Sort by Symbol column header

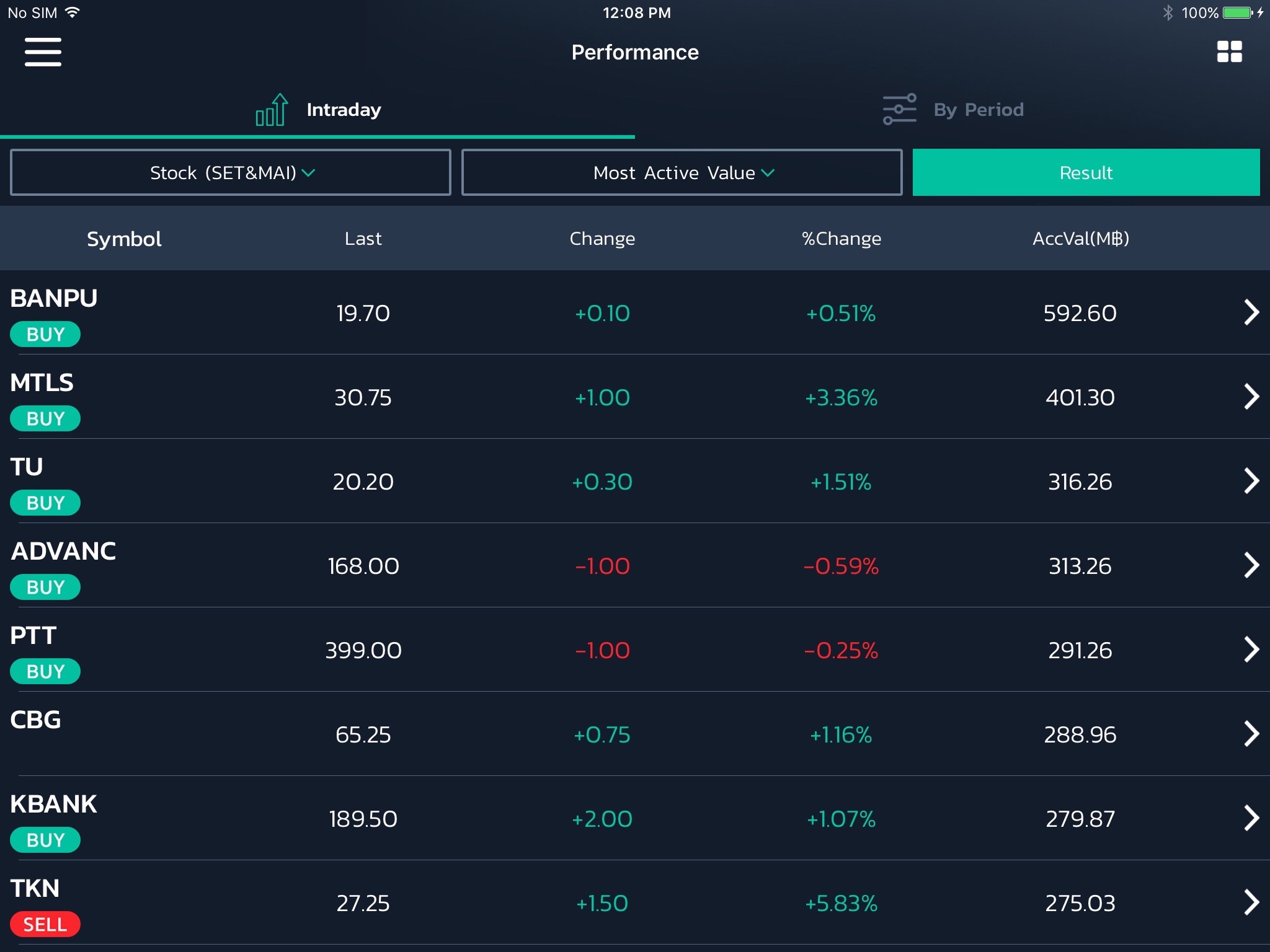coord(124,239)
